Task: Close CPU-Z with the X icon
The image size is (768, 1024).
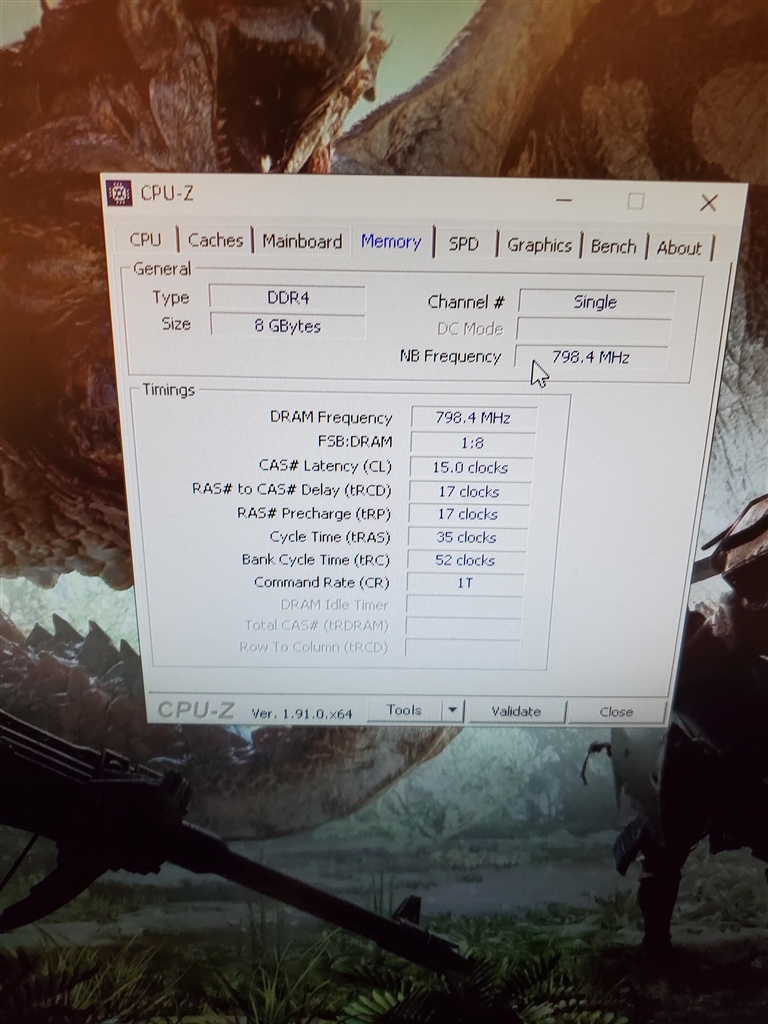Action: coord(708,203)
